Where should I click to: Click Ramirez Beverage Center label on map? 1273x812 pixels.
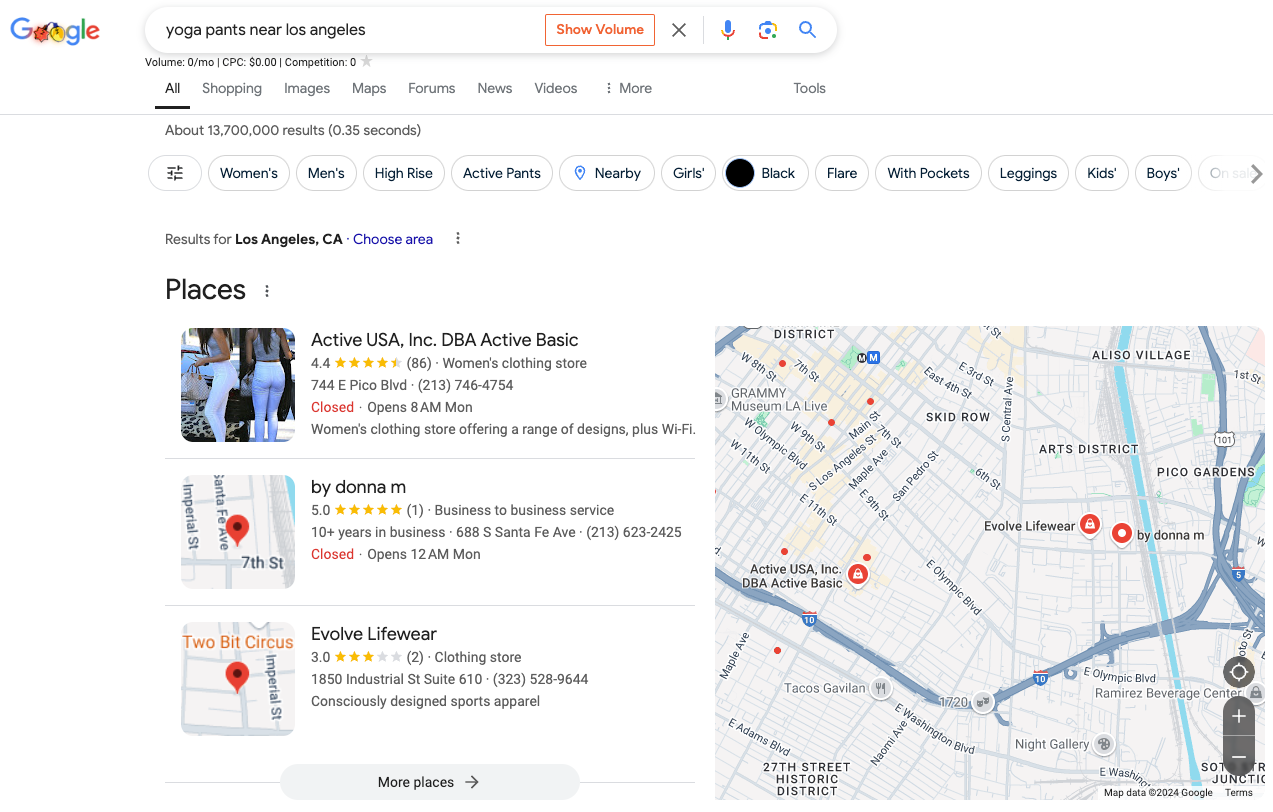point(1168,693)
